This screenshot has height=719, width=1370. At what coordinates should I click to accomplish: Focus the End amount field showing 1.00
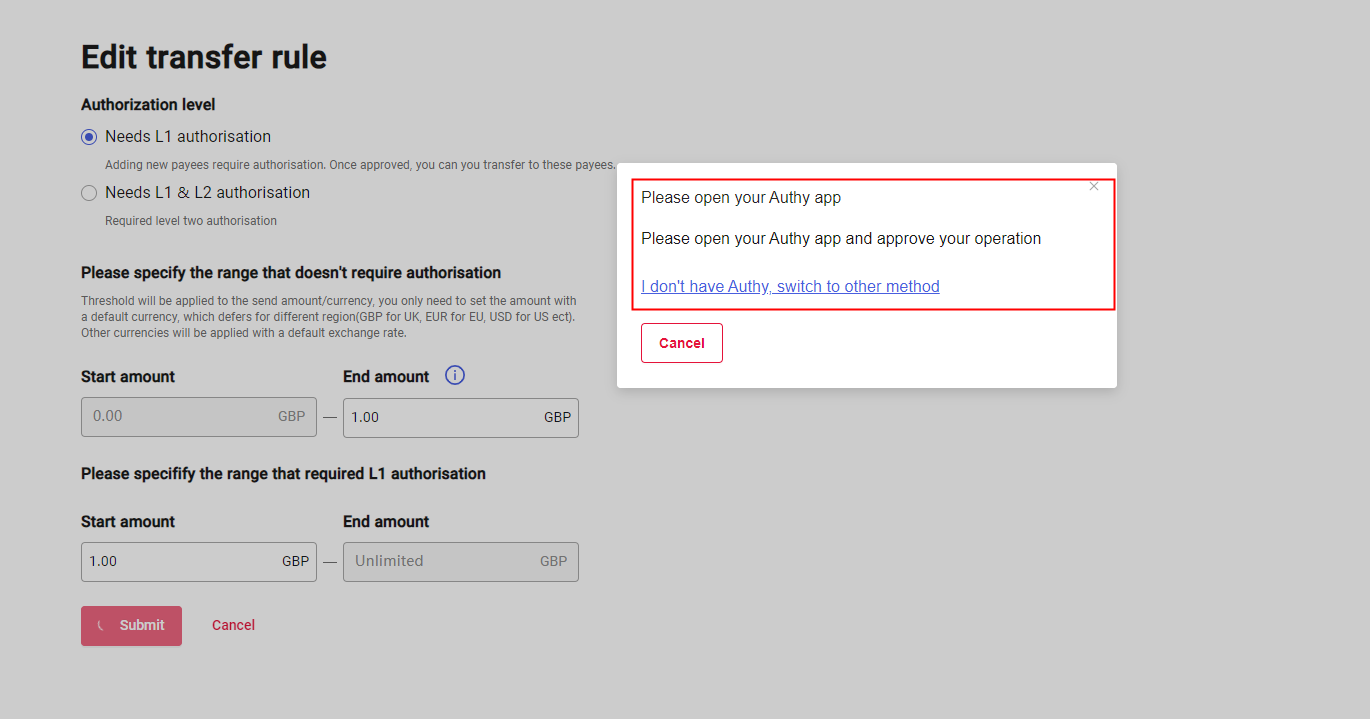point(440,417)
